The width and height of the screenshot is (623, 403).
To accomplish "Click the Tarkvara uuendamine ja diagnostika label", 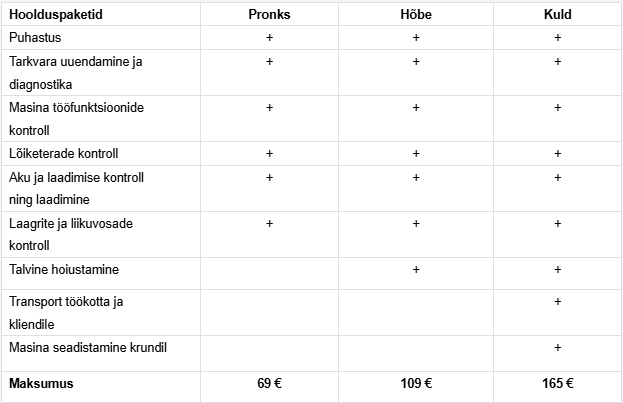I will (76, 73).
